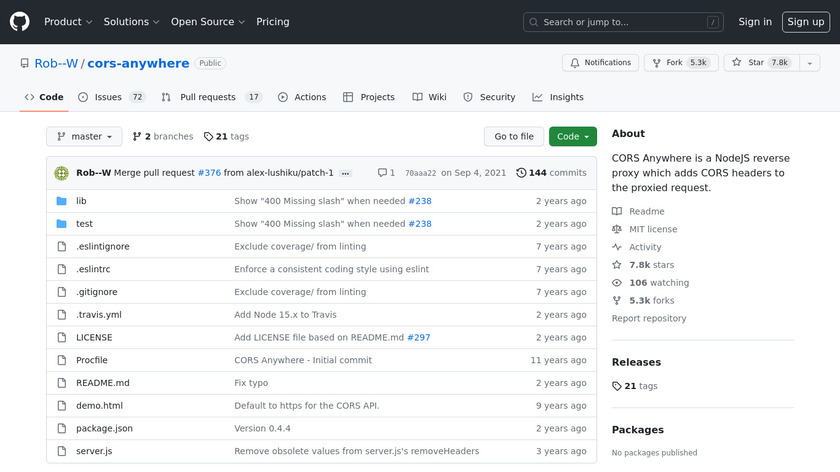Click the Sign in link
Screen dimensions: 840x472
(755, 22)
